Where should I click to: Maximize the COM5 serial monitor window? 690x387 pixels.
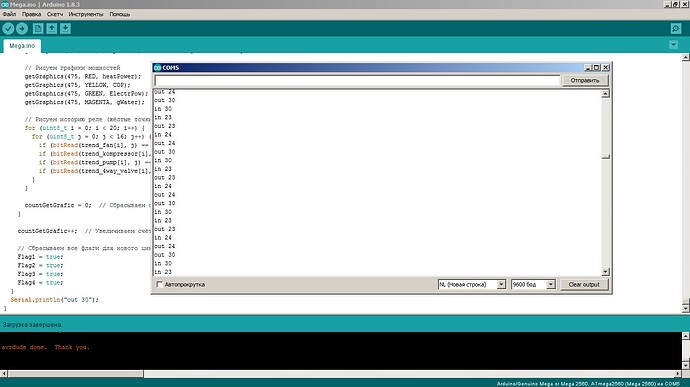pyautogui.click(x=597, y=67)
